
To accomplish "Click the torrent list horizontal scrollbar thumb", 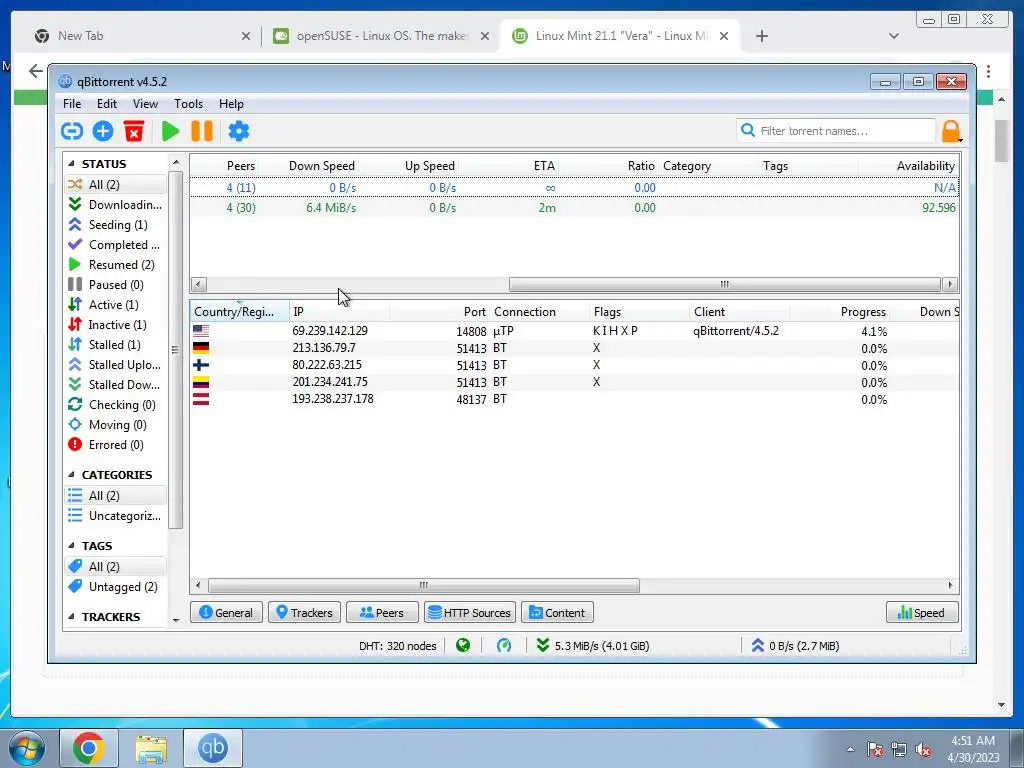I will (725, 285).
